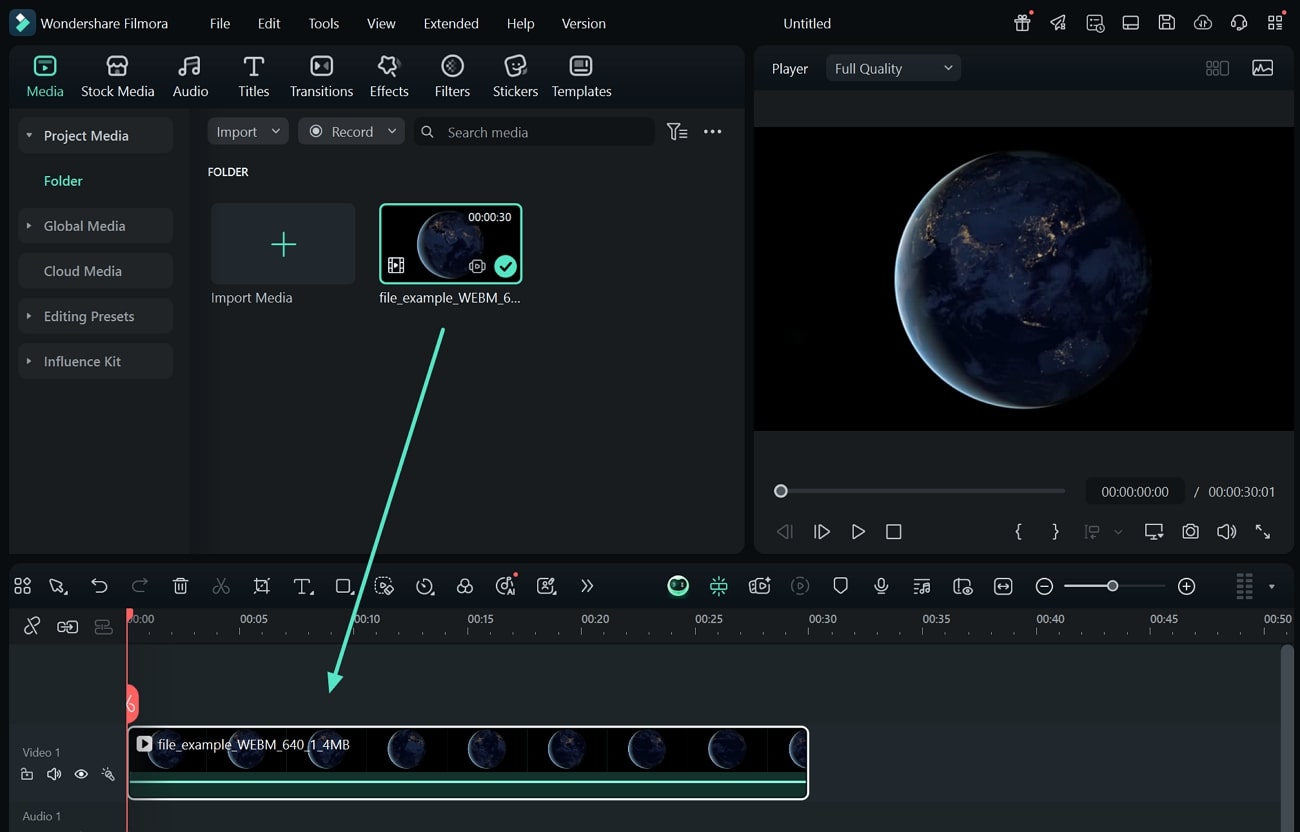Set the mark in point brace
This screenshot has width=1300, height=832.
(x=1018, y=532)
